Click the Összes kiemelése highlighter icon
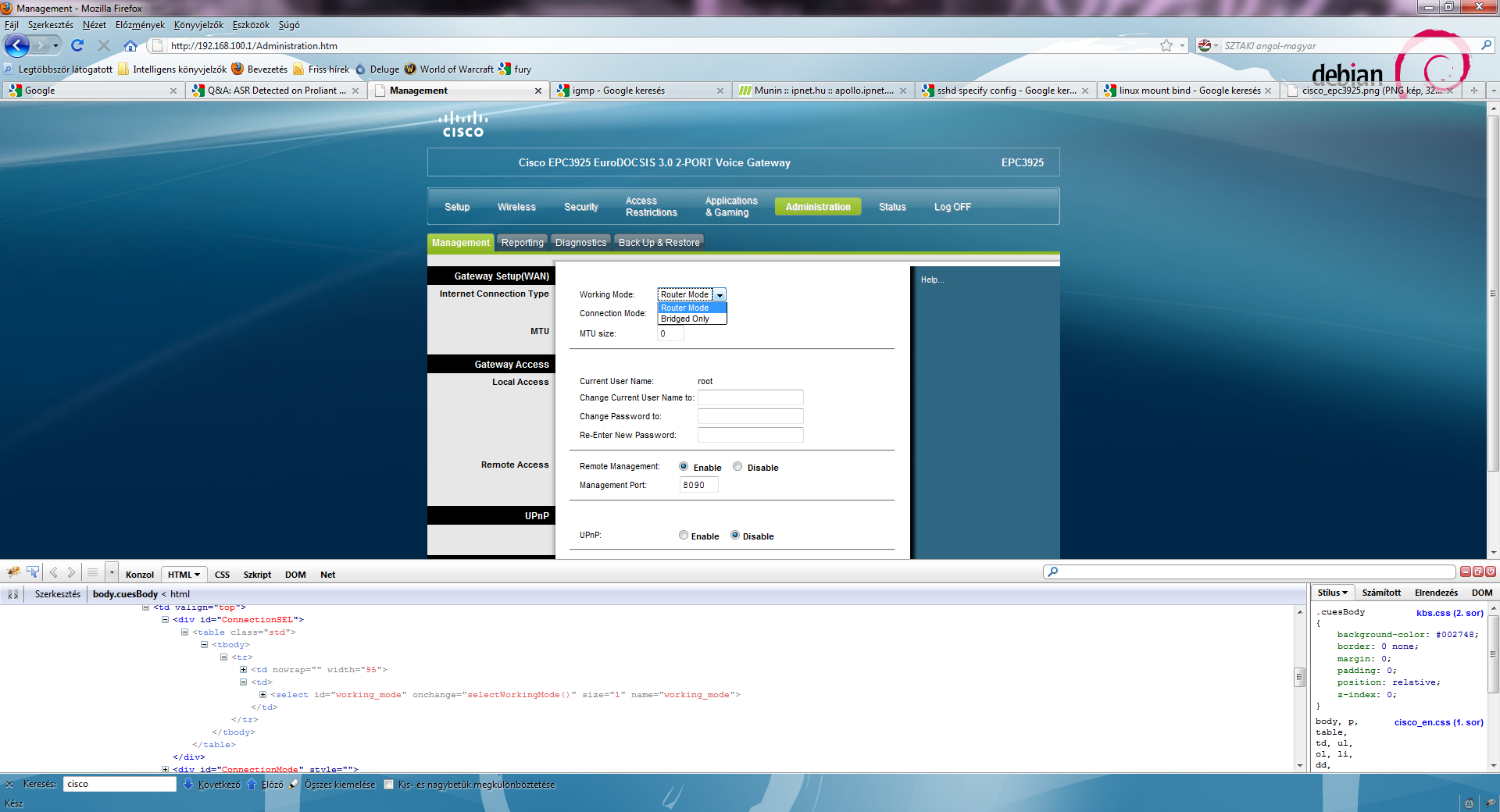1500x812 pixels. [295, 784]
